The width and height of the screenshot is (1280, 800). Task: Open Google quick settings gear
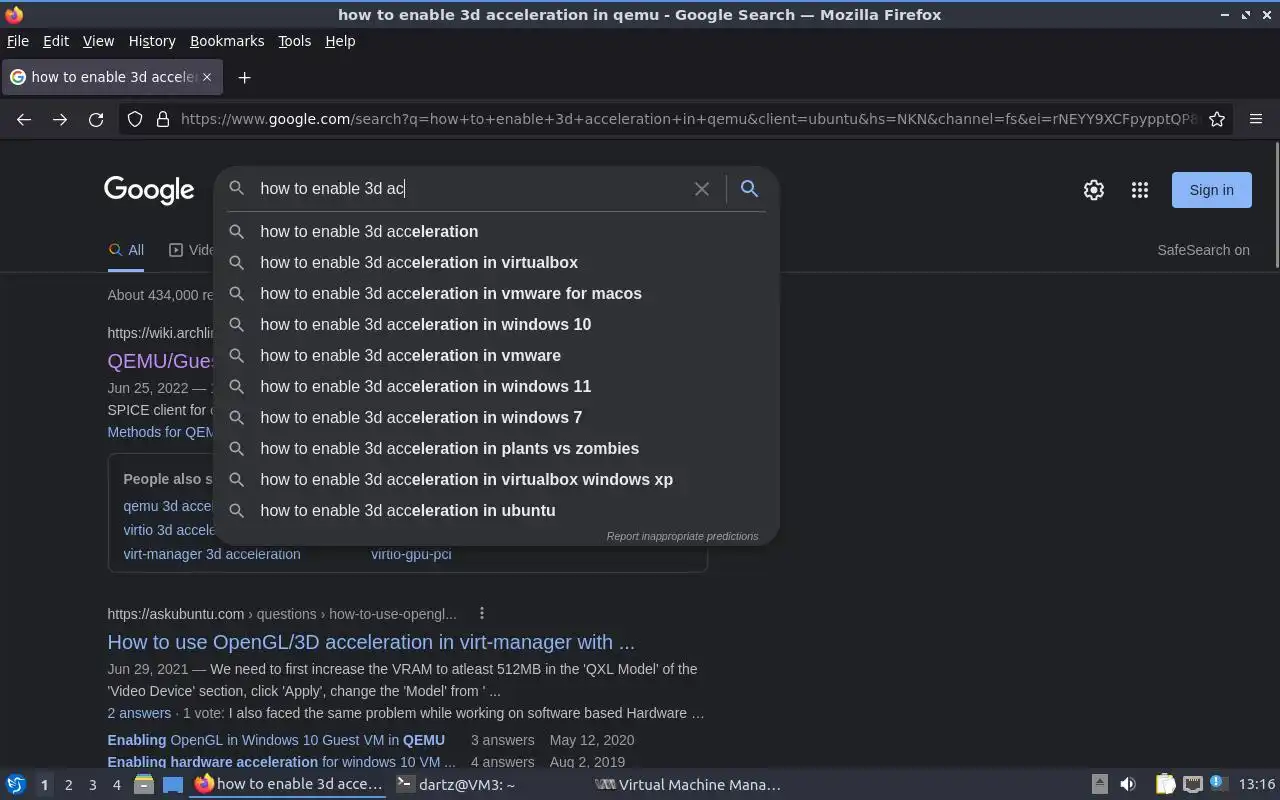pos(1094,190)
